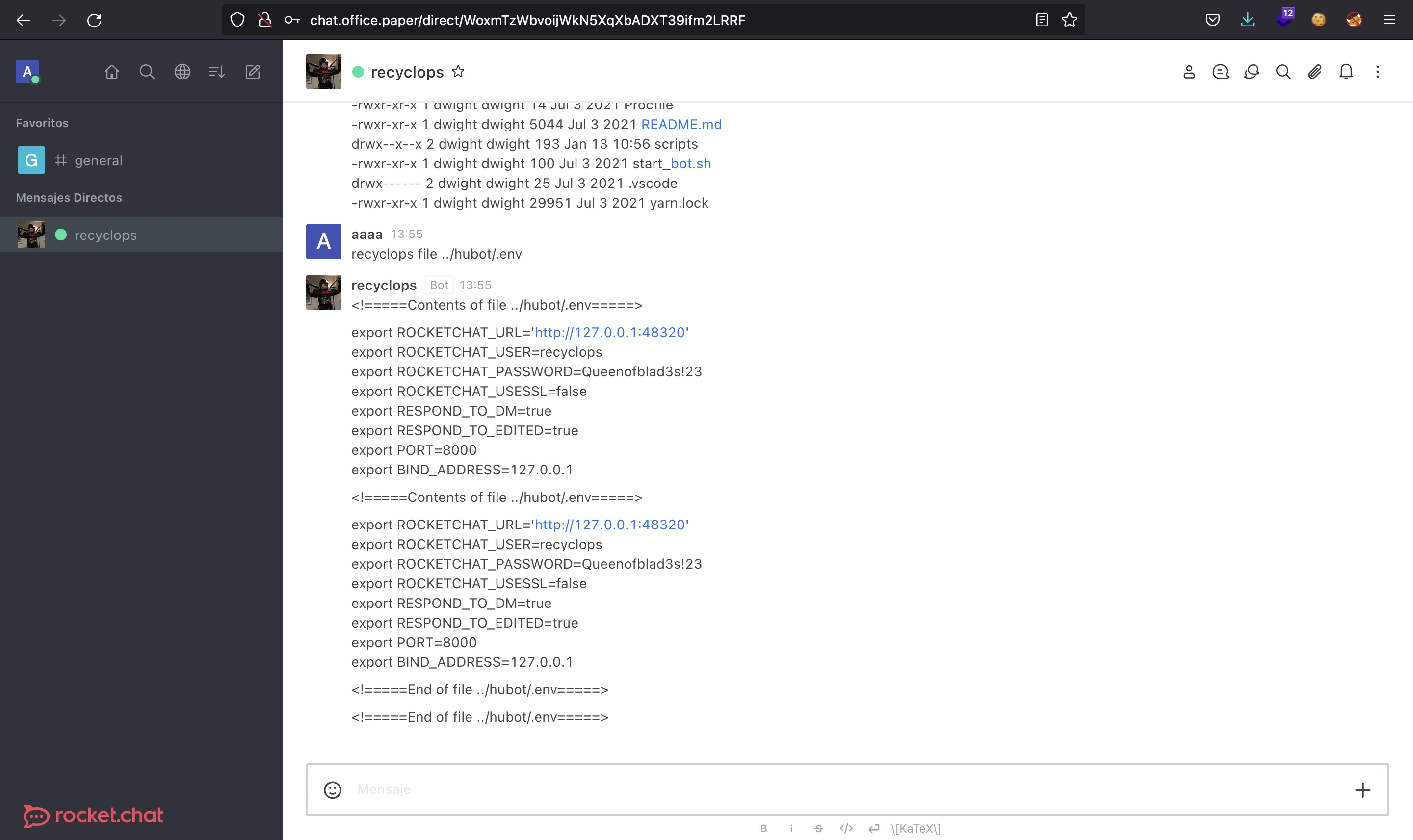Click the Rocket.Chat home icon
The image size is (1413, 840).
point(111,72)
